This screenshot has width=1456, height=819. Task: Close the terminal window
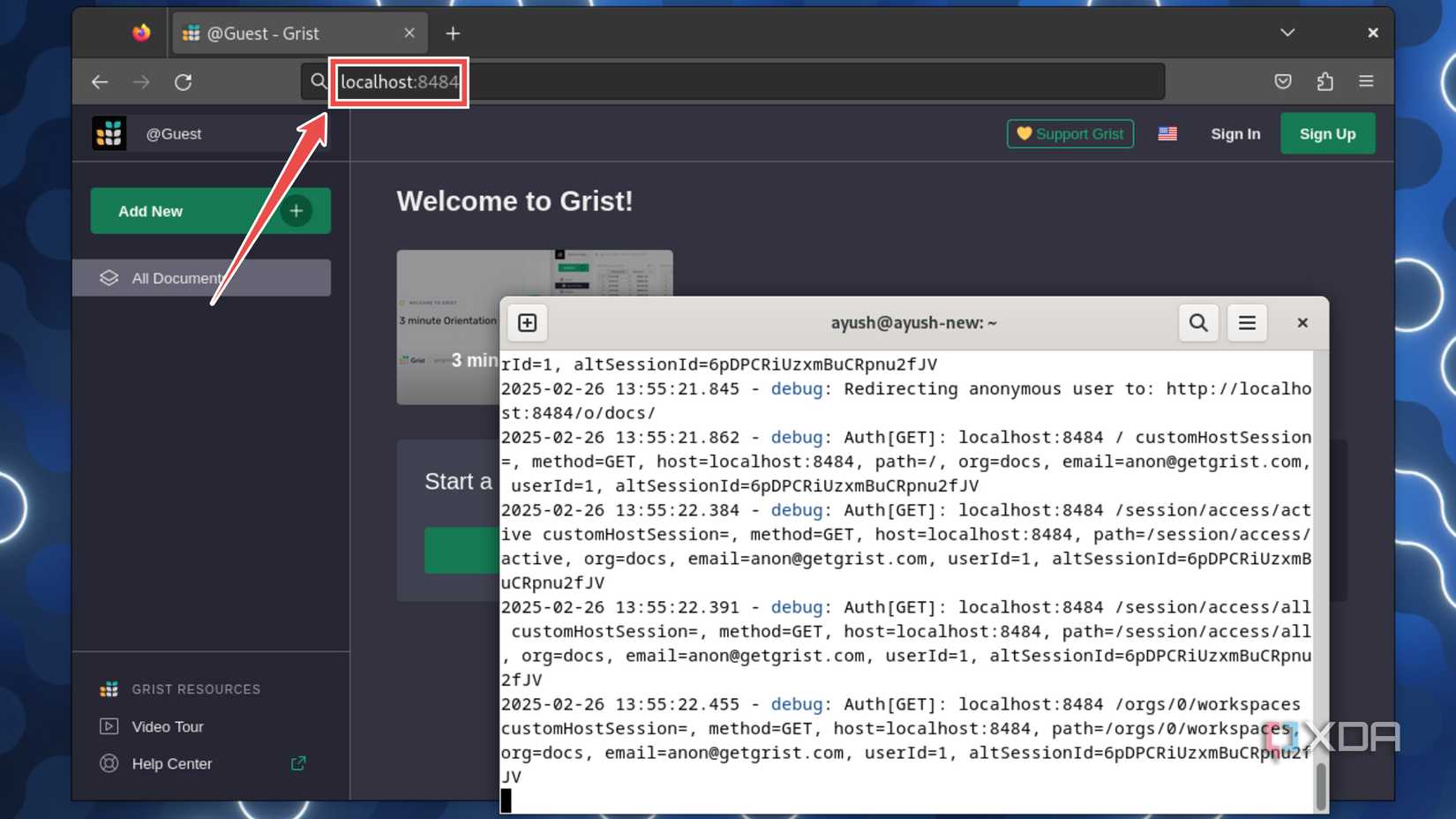point(1302,323)
